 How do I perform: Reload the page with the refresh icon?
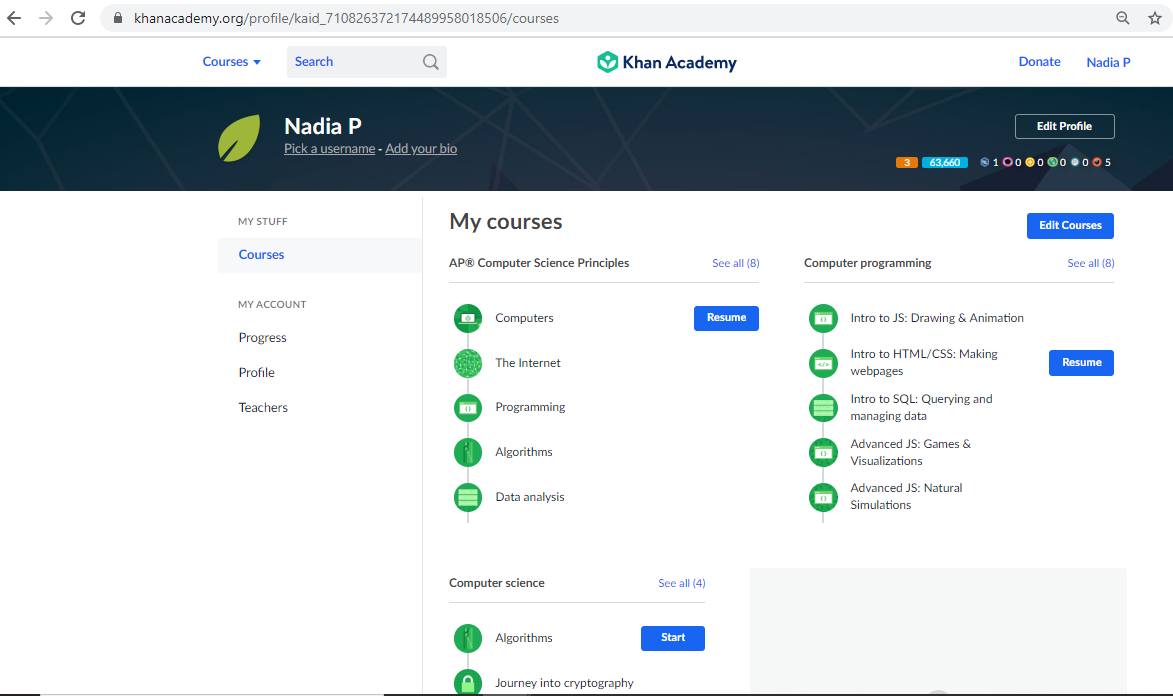coord(78,18)
